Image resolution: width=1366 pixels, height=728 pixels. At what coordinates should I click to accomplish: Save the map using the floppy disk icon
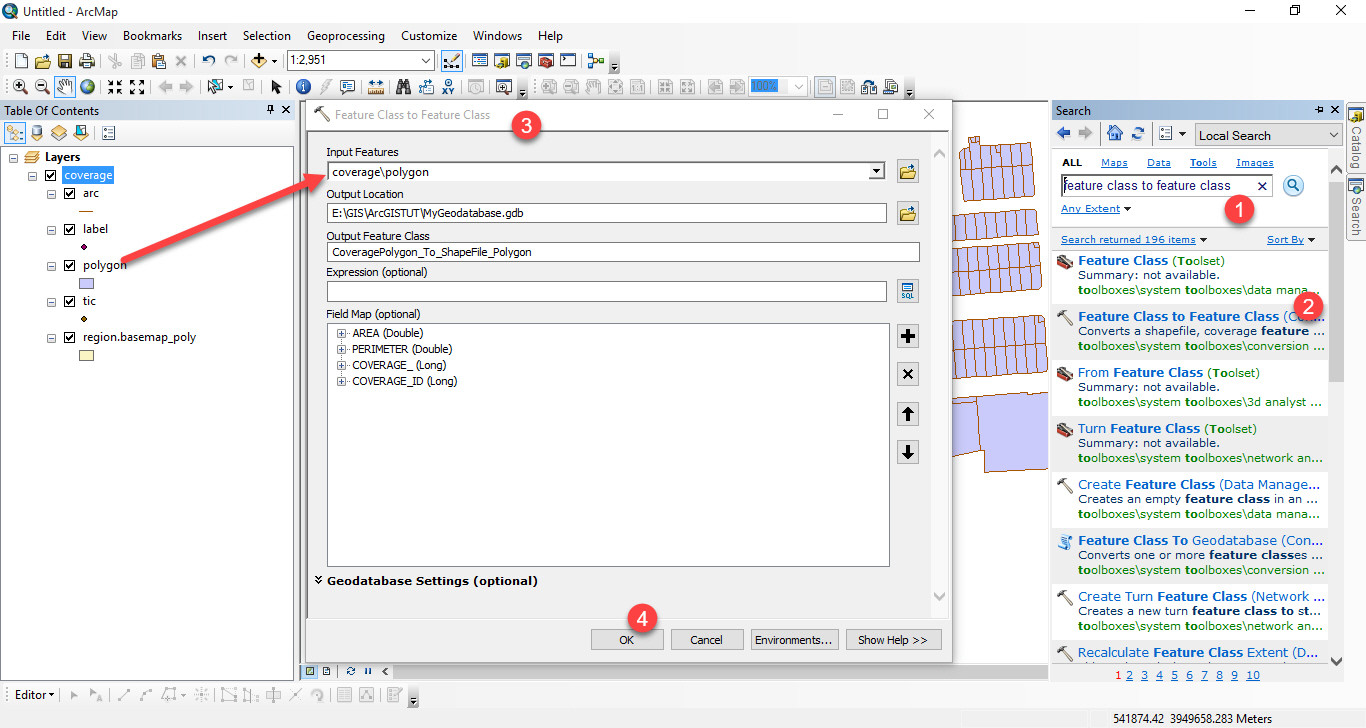pos(65,61)
